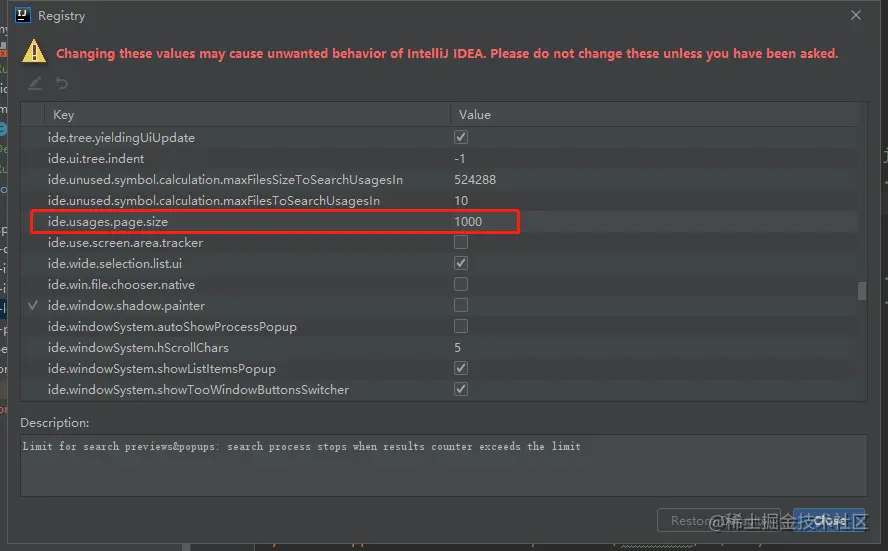This screenshot has height=551, width=888.
Task: Select the autoShowProcessPopup key text
Action: 172,327
